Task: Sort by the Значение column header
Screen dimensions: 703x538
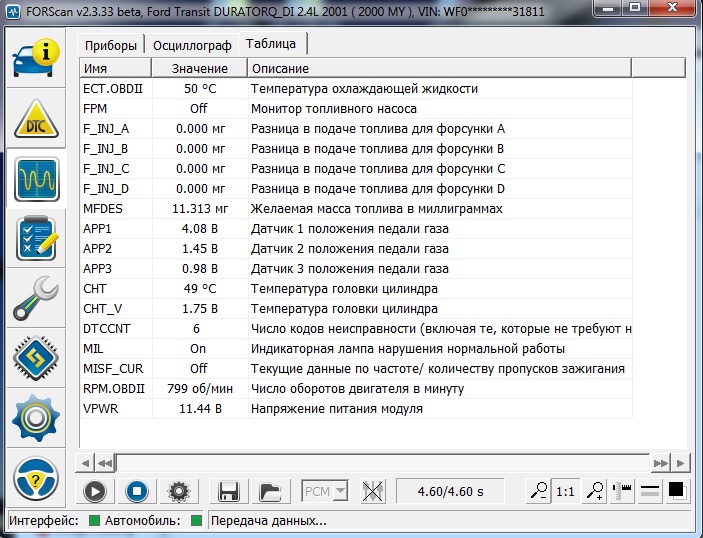Action: (200, 69)
